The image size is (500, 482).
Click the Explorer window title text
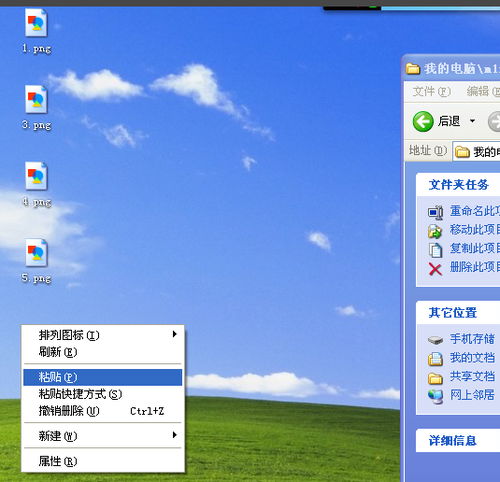462,69
